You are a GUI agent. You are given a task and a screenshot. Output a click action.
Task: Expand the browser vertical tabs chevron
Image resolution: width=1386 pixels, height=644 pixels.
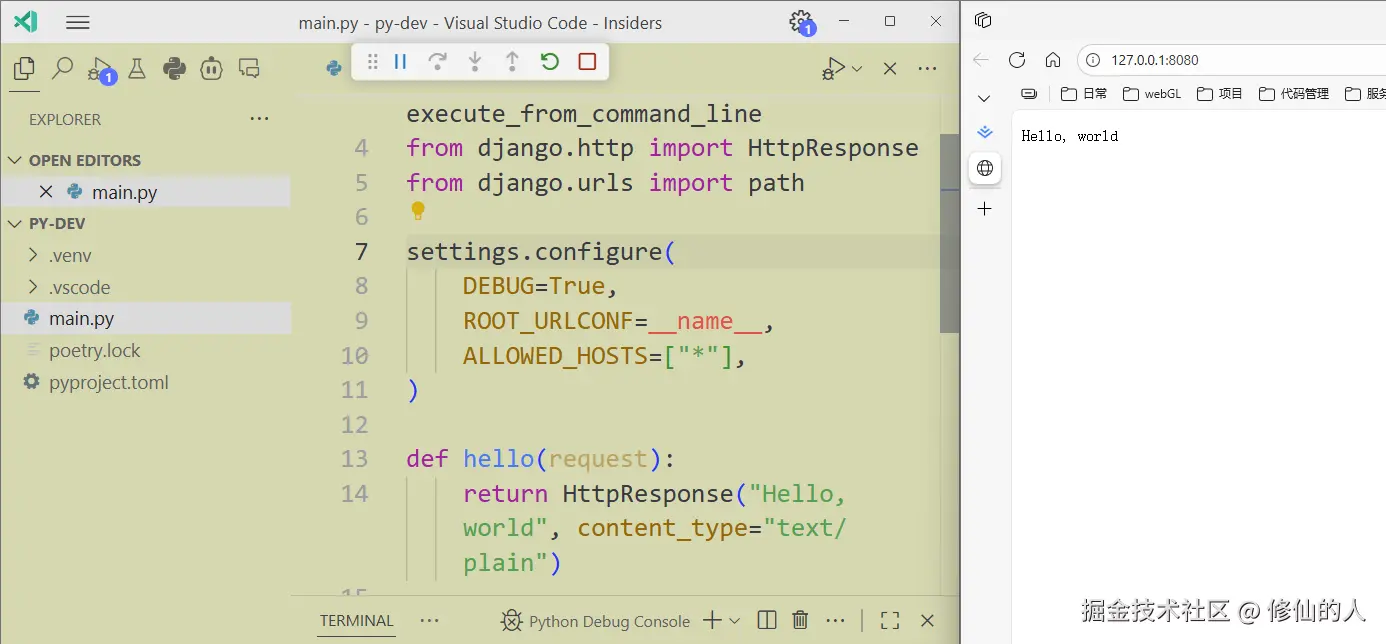[984, 98]
